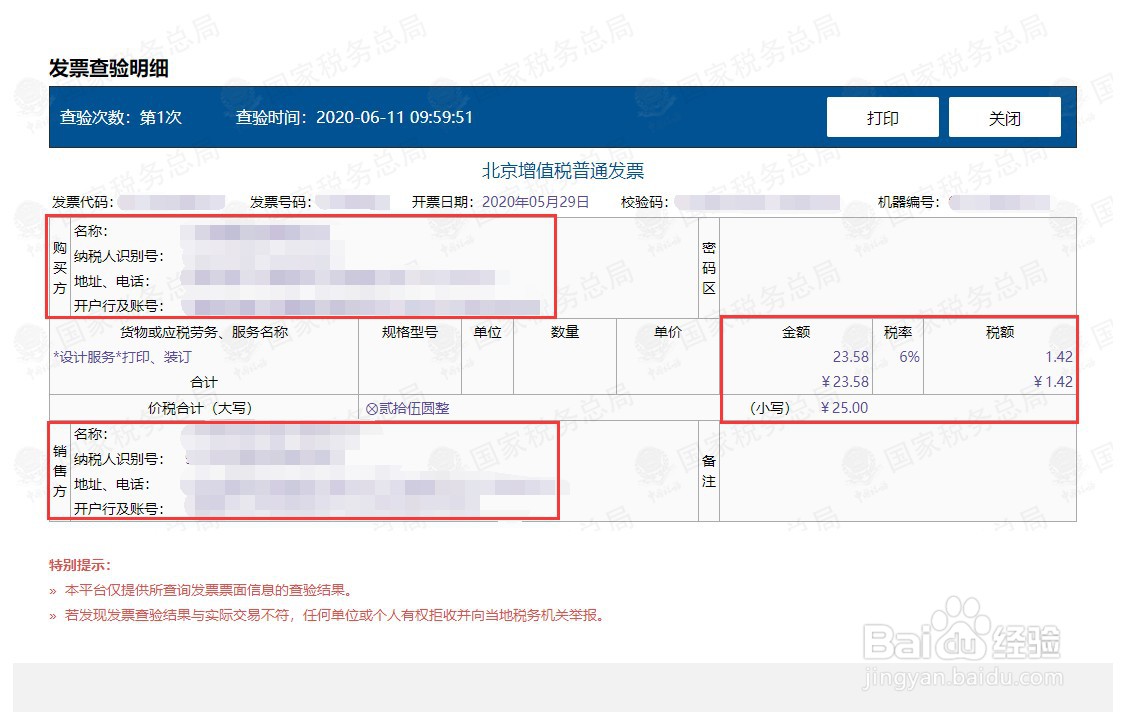The width and height of the screenshot is (1124, 716).
Task: Click the 发票代码 label
Action: (83, 202)
